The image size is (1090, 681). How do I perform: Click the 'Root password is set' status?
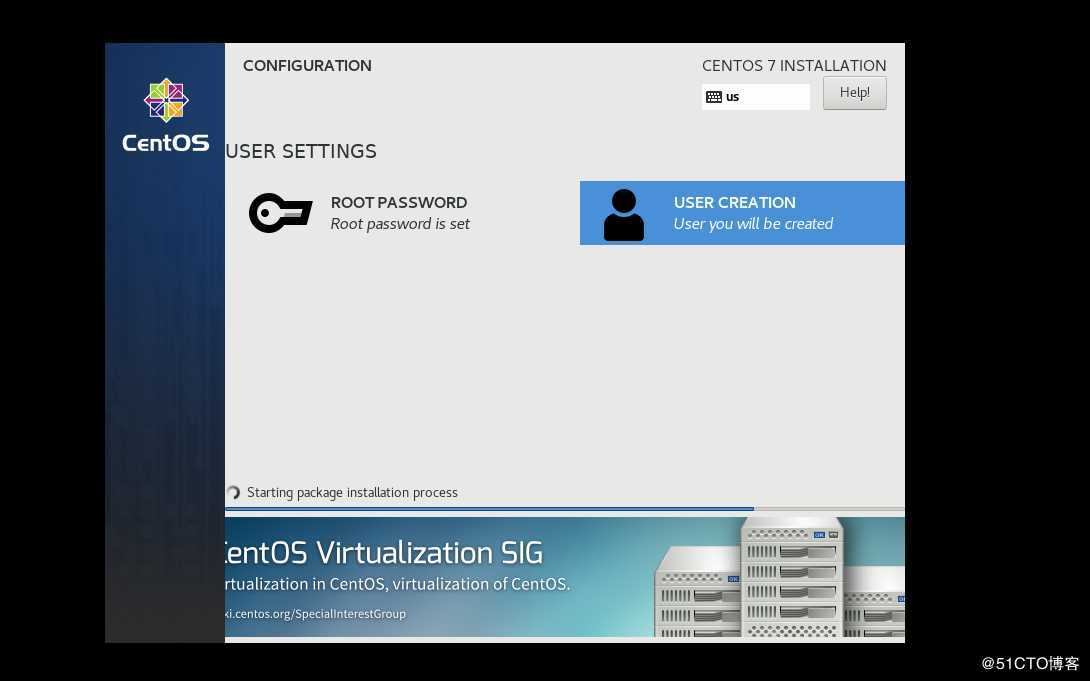pyautogui.click(x=400, y=224)
